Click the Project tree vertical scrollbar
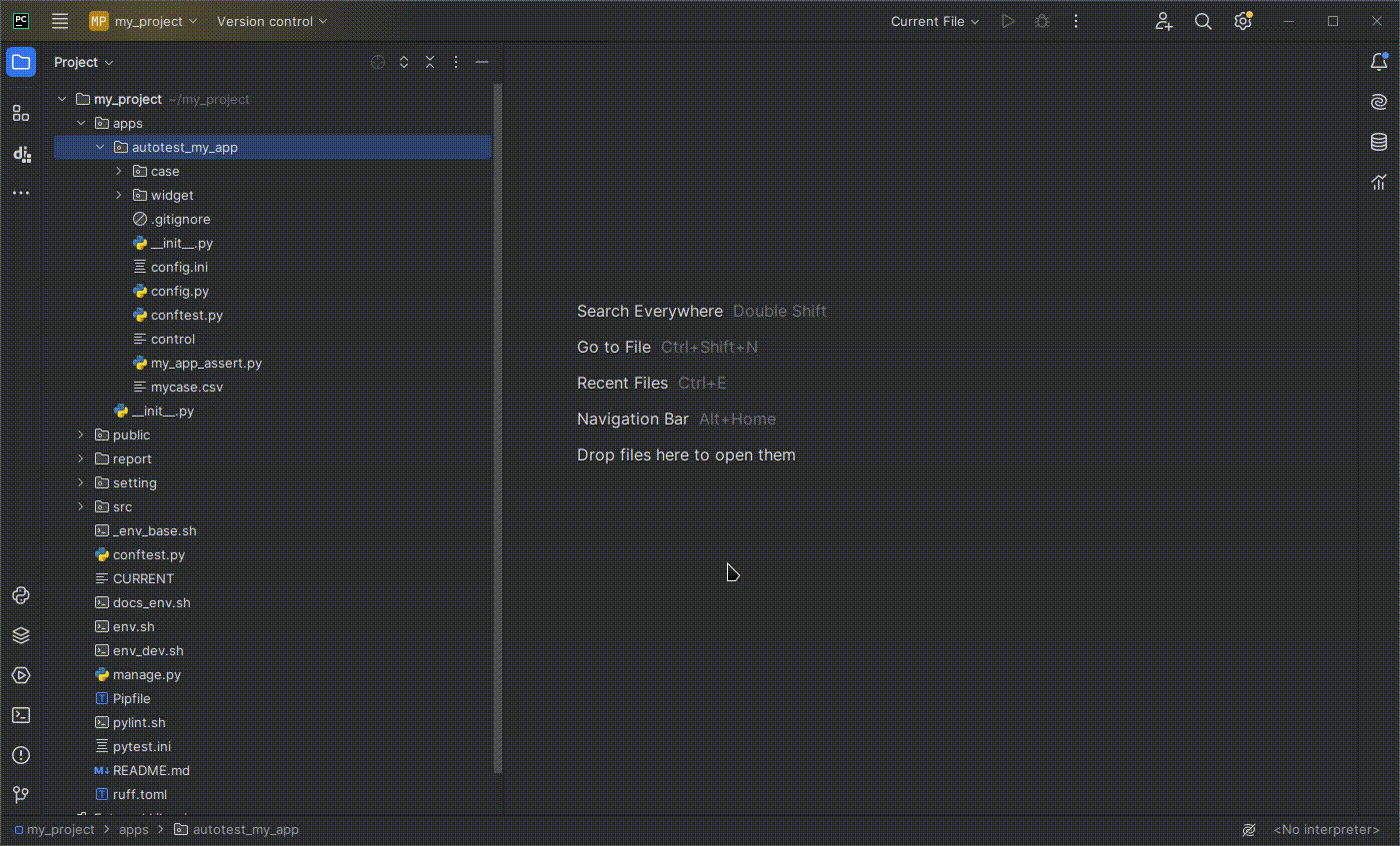Viewport: 1400px width, 846px height. [x=497, y=430]
